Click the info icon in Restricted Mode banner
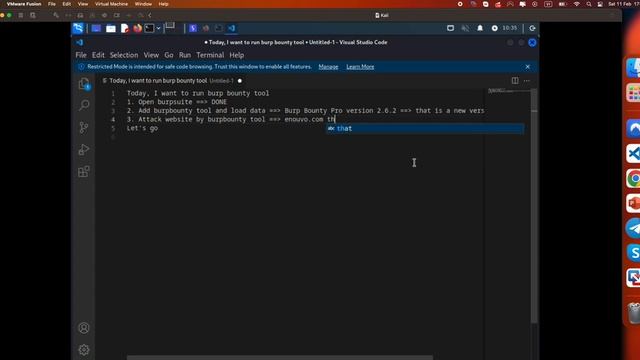 pos(81,67)
